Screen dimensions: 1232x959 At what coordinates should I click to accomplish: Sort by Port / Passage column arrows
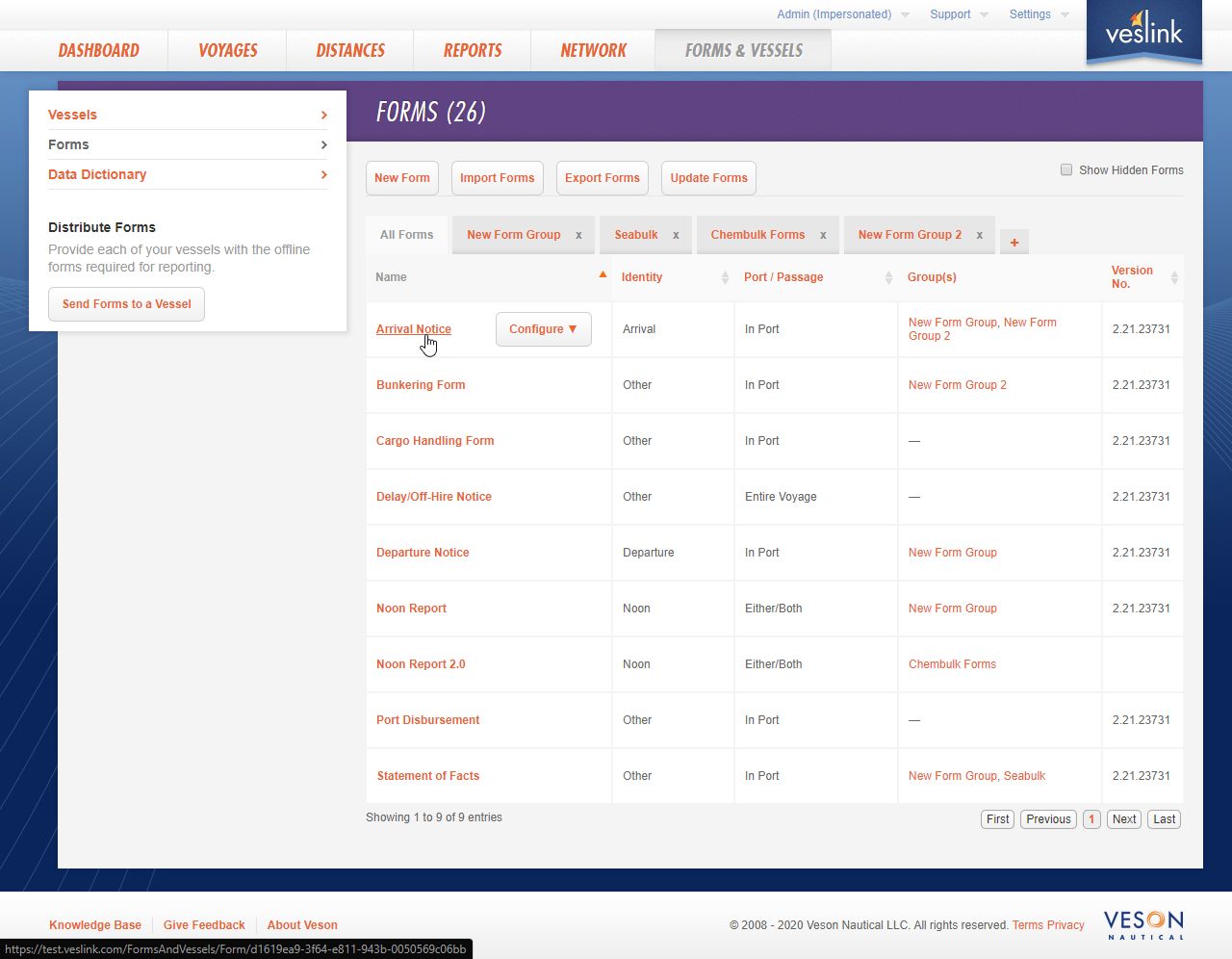coord(888,277)
